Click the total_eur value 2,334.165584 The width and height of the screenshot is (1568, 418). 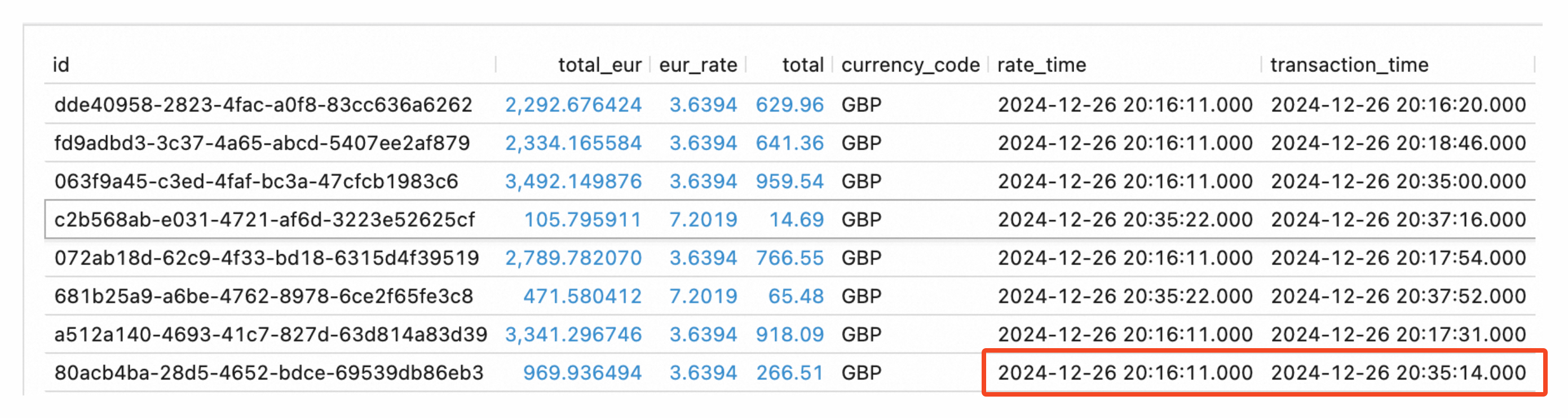tap(573, 143)
